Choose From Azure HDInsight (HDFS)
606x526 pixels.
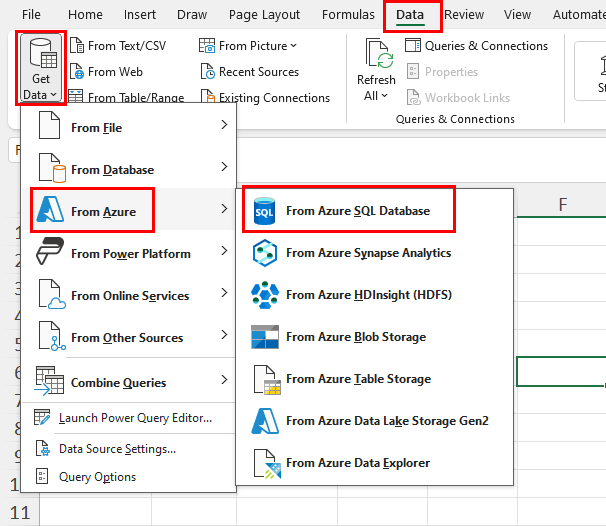[x=374, y=295]
